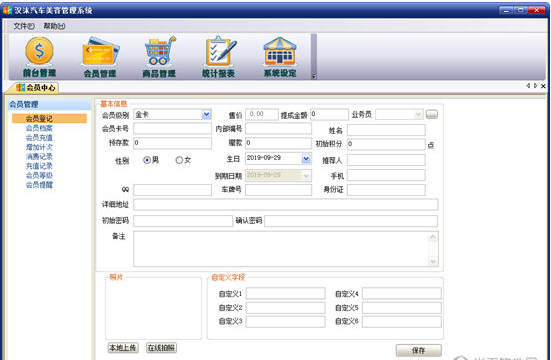Click 会员管理 sidebar header

50,104
